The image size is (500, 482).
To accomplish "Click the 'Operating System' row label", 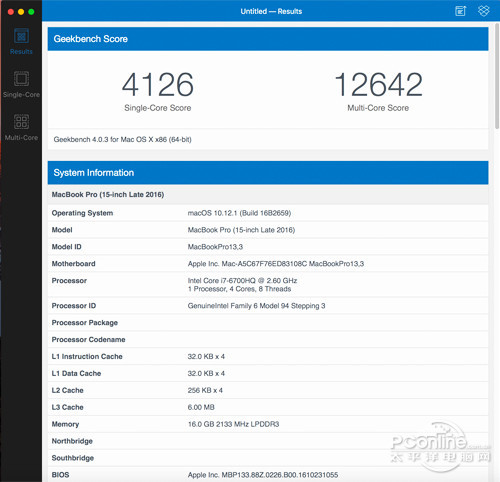I will click(x=82, y=213).
